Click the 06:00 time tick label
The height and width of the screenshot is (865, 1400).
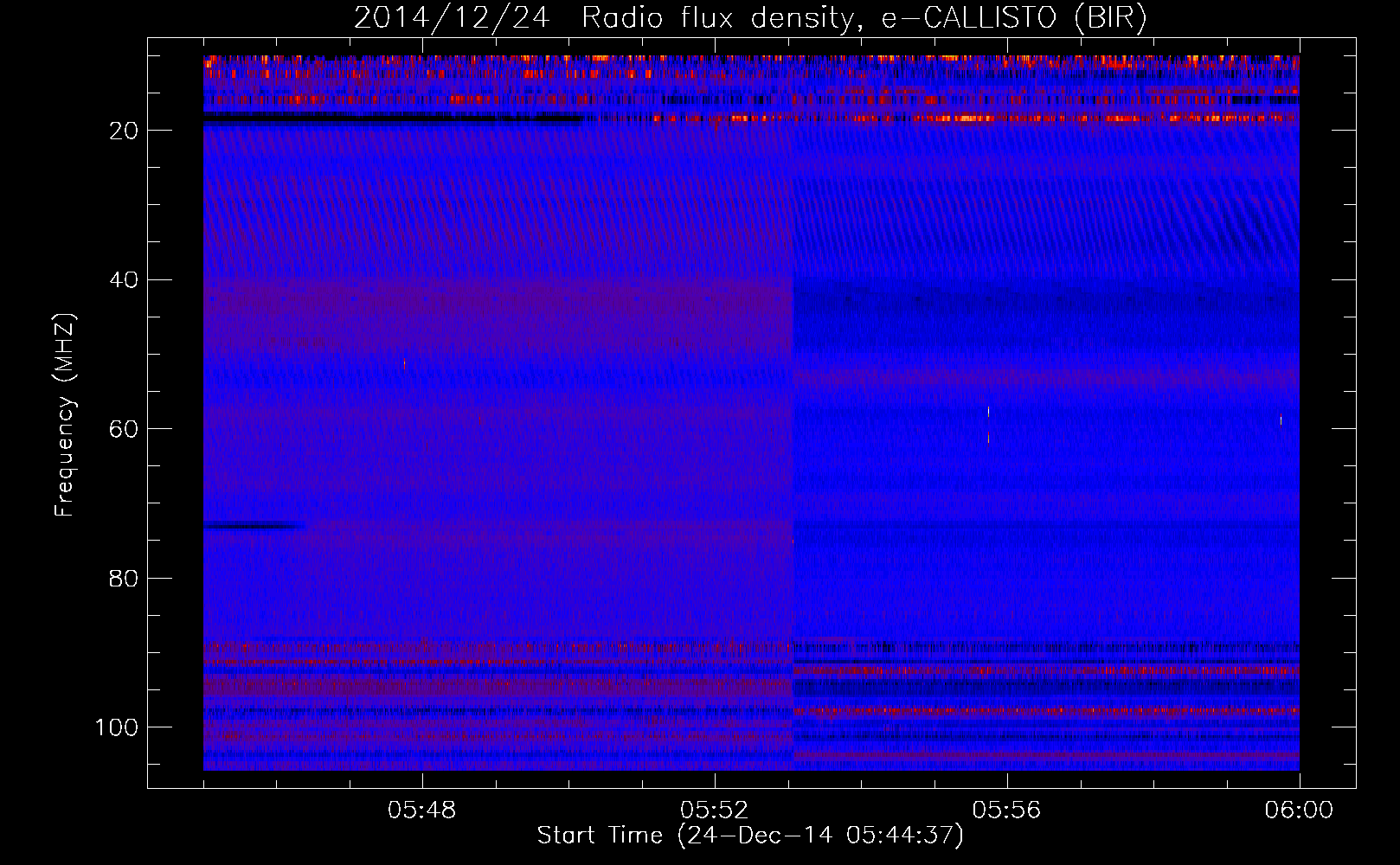point(1299,811)
